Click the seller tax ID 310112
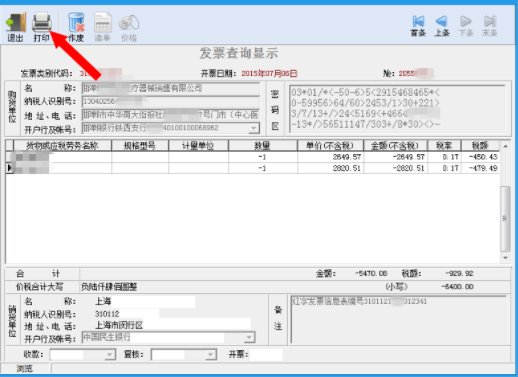518x377 pixels. pyautogui.click(x=107, y=314)
